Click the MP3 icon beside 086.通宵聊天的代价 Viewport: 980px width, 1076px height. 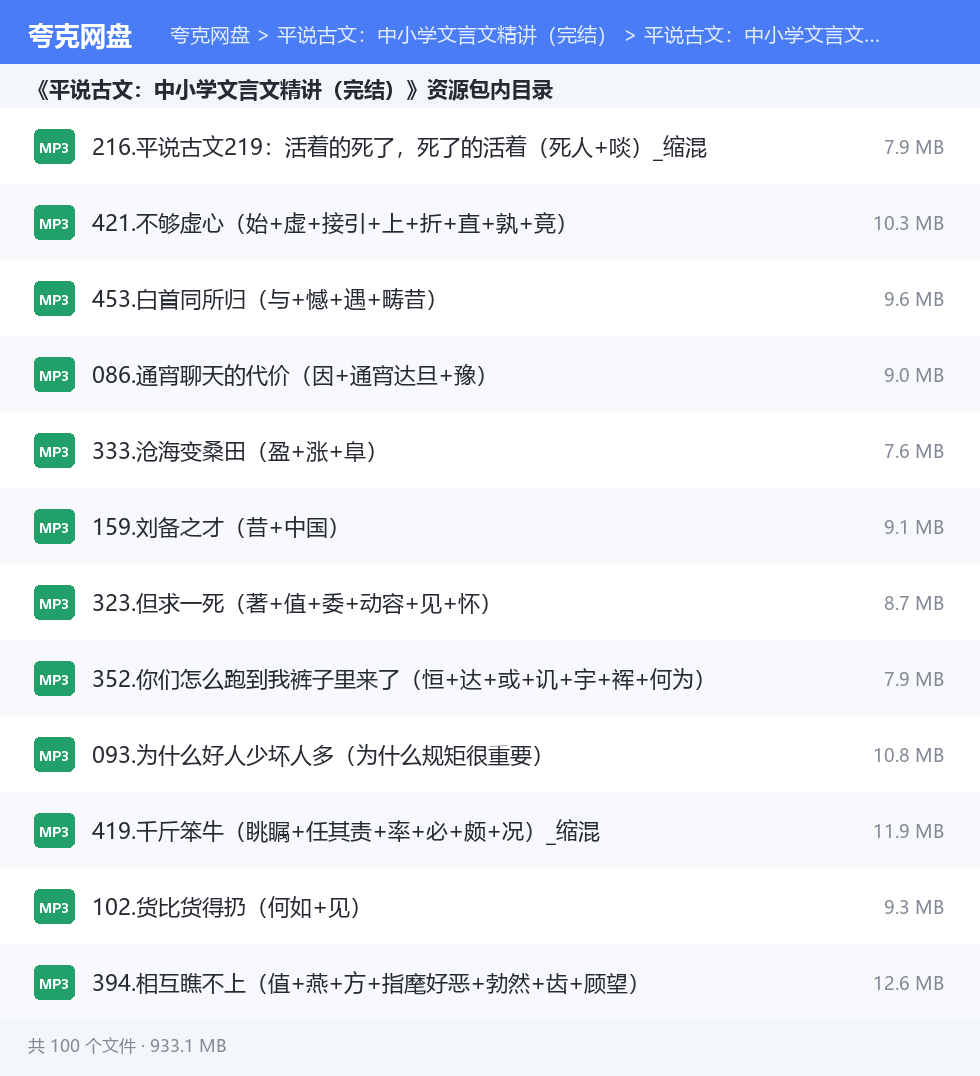click(54, 375)
